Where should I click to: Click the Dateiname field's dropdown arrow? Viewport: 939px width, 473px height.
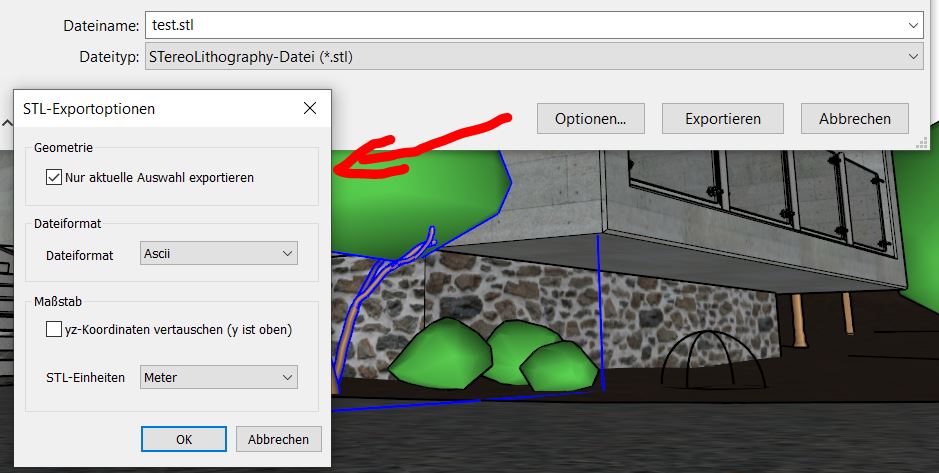[913, 23]
